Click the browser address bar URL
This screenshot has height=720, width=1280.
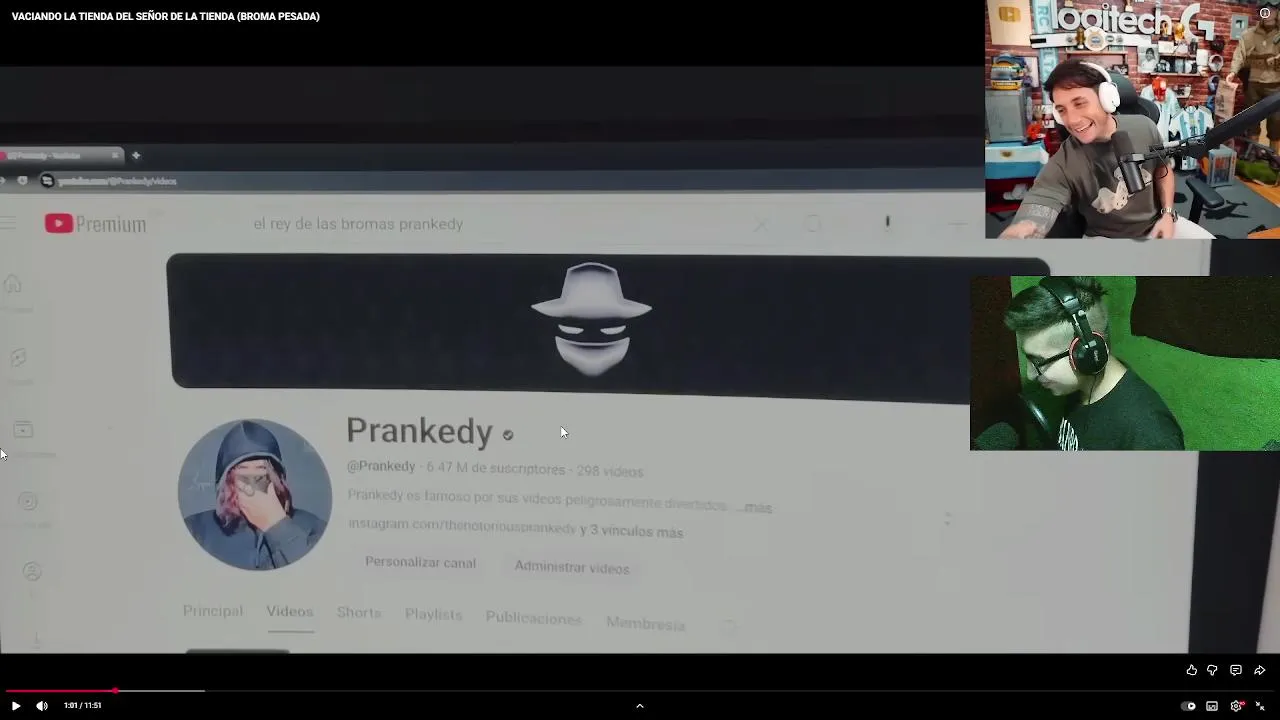tap(117, 181)
